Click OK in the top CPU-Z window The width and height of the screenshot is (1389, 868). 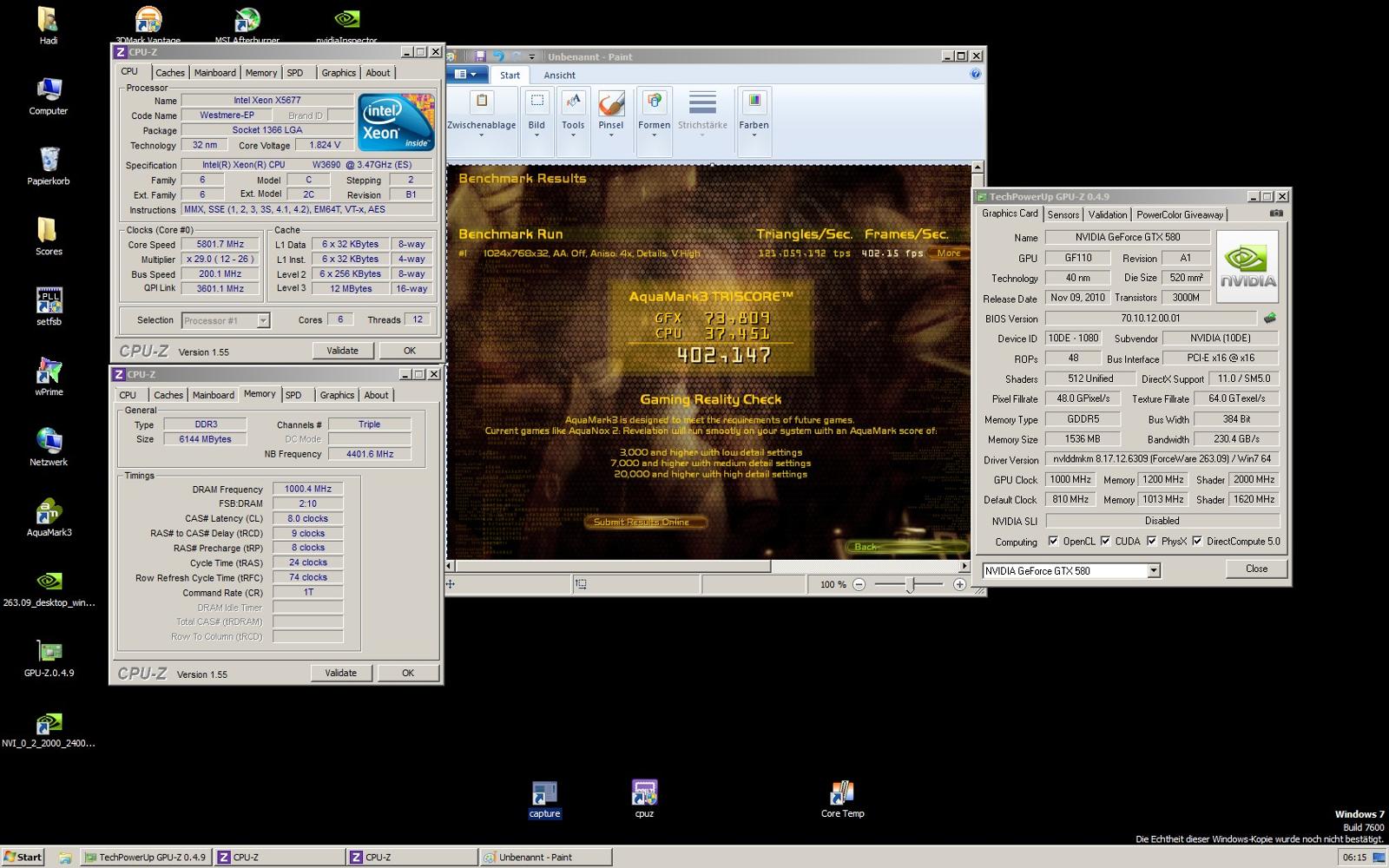tap(410, 351)
